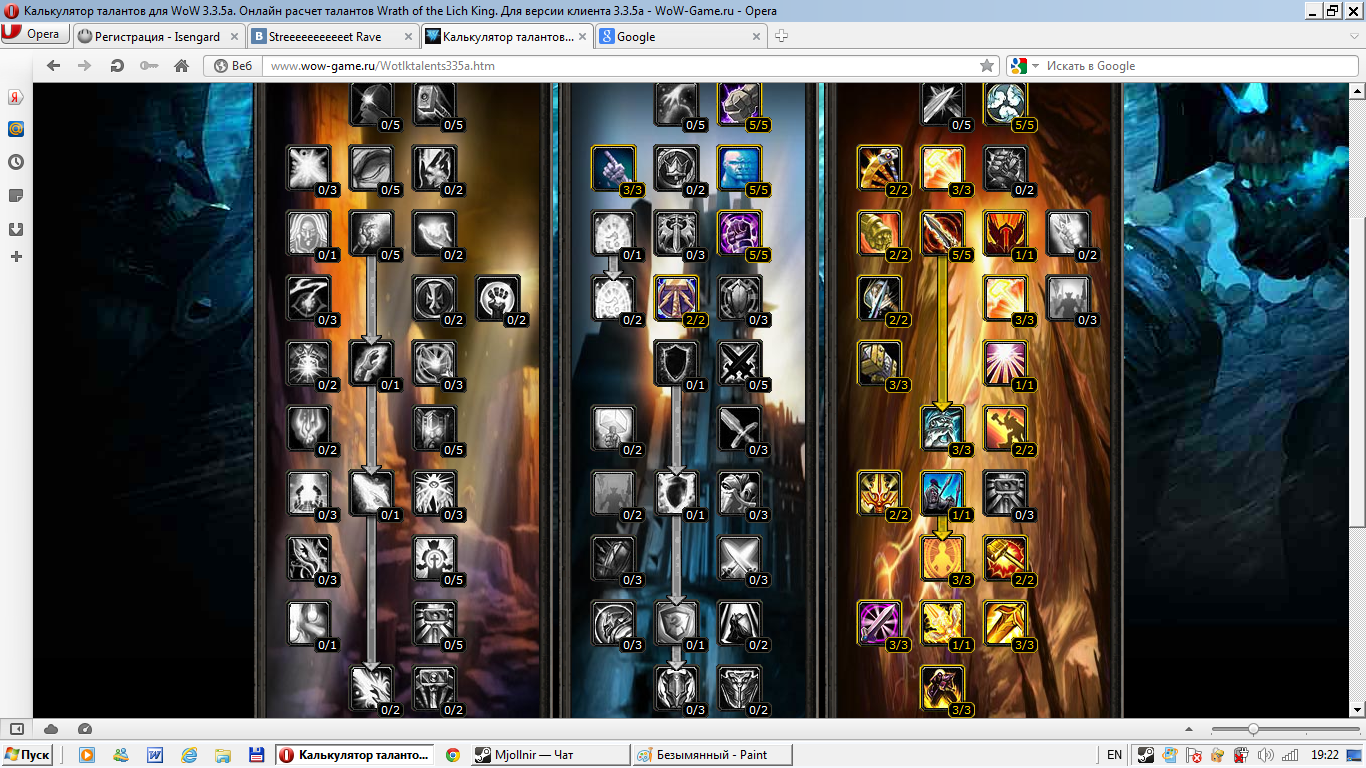Image resolution: width=1366 pixels, height=768 pixels.
Task: Open the mail panel in Opera sidebar
Action: (15, 129)
